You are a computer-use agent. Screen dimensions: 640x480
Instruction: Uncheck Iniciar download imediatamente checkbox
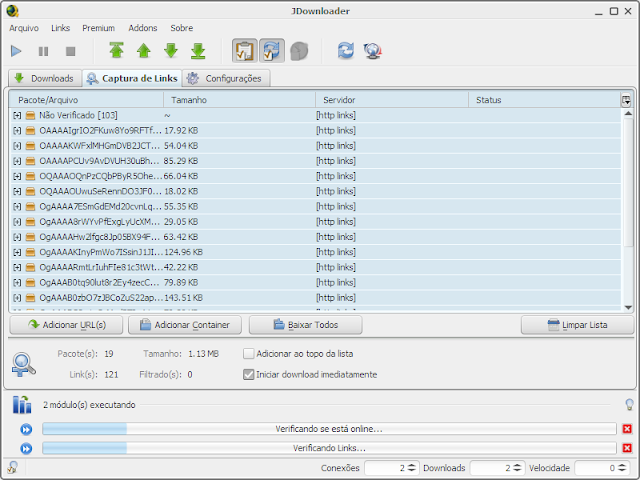coord(248,375)
